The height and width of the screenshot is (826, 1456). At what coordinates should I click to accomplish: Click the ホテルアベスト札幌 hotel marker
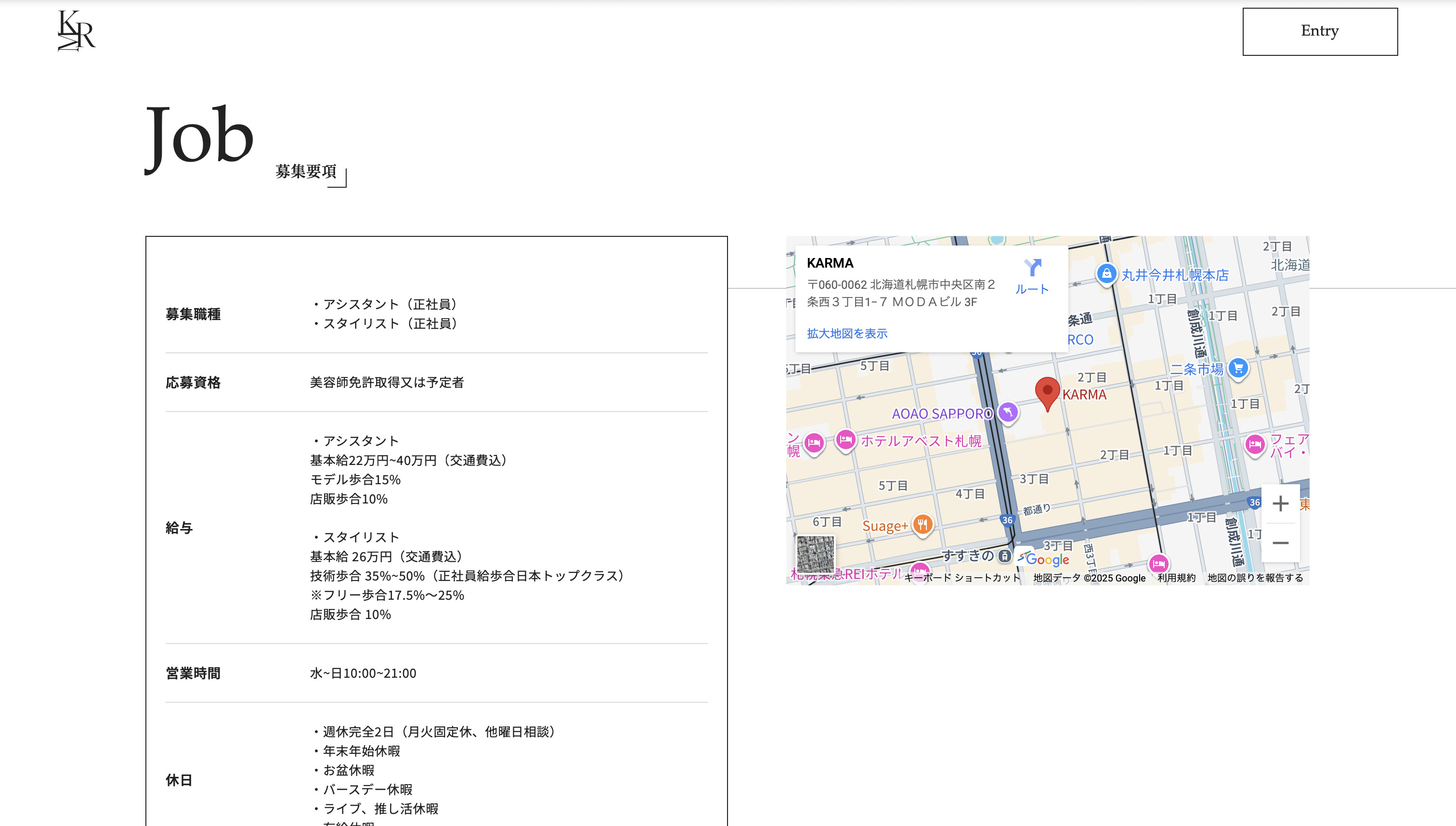coord(845,439)
